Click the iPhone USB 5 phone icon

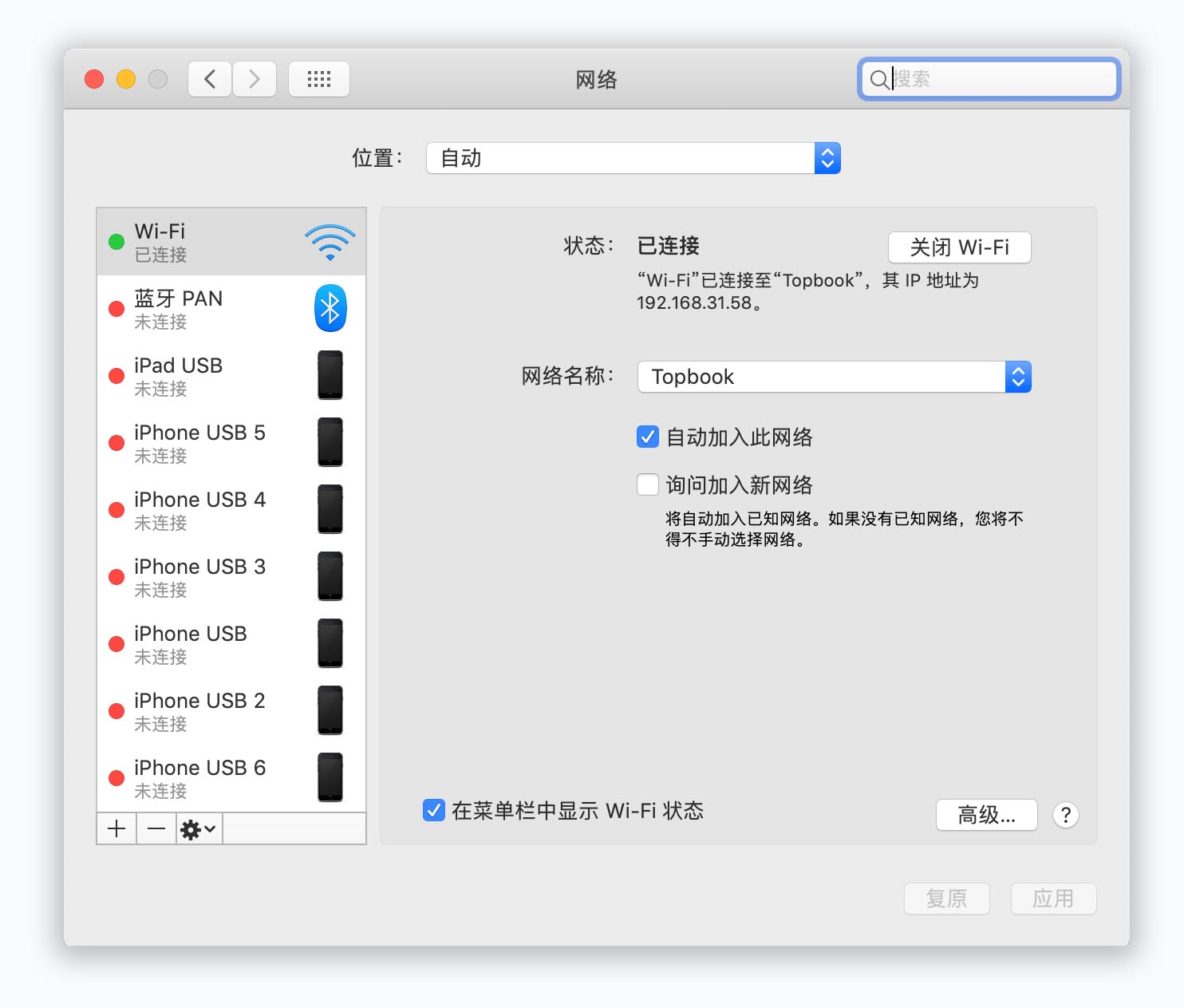pos(330,442)
